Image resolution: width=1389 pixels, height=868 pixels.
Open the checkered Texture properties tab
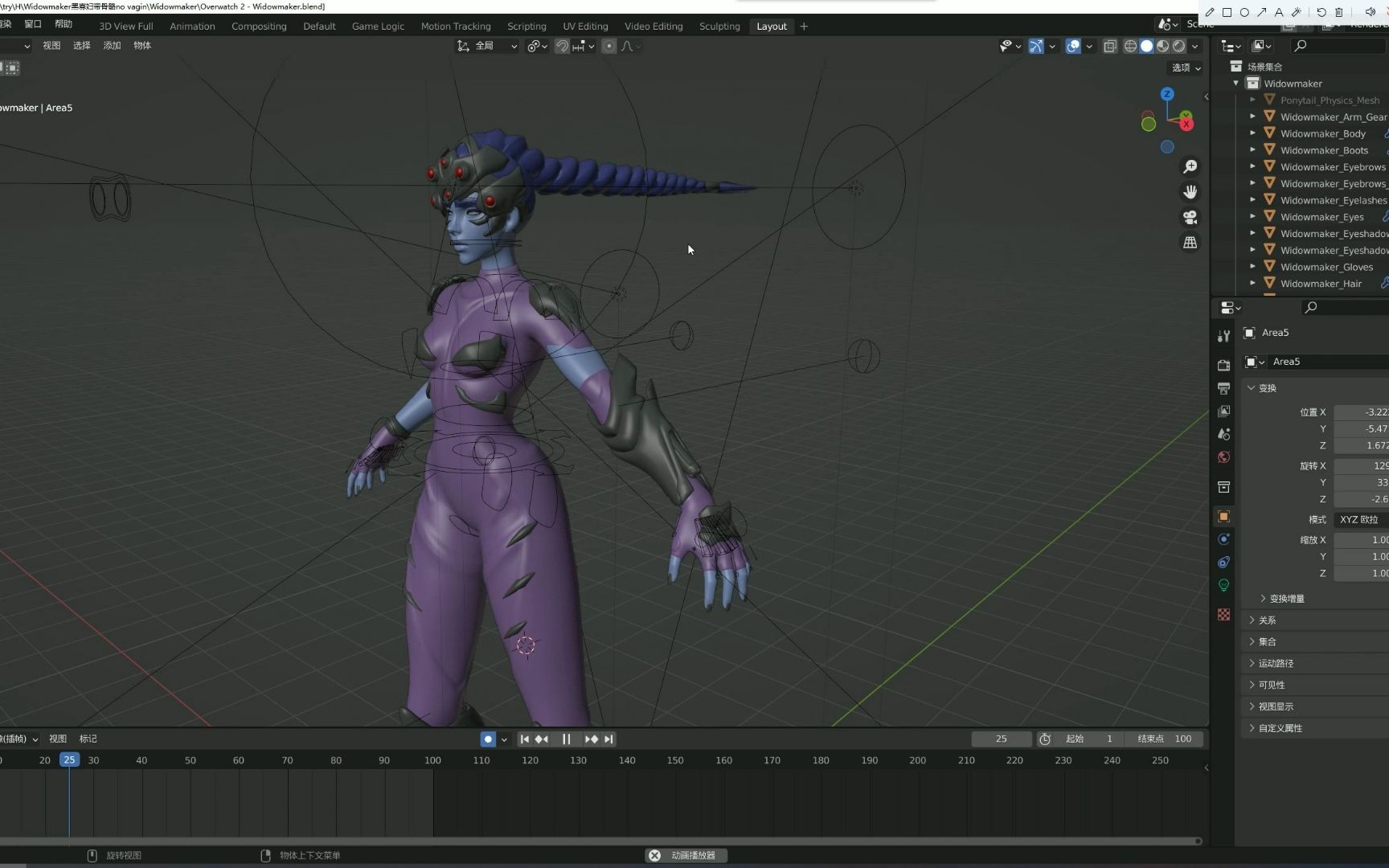pos(1223,614)
